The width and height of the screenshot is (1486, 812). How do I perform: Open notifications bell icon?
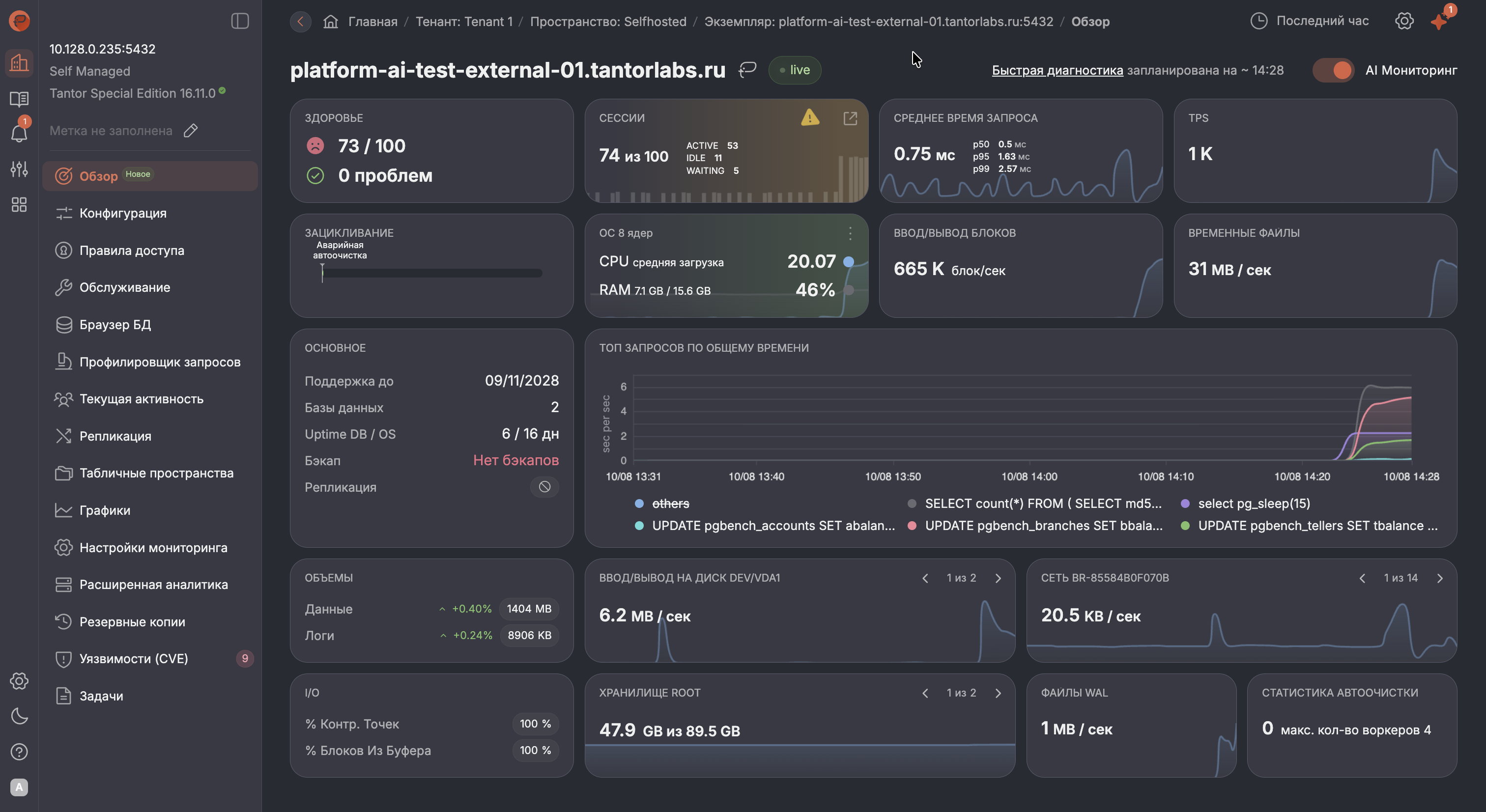coord(19,133)
